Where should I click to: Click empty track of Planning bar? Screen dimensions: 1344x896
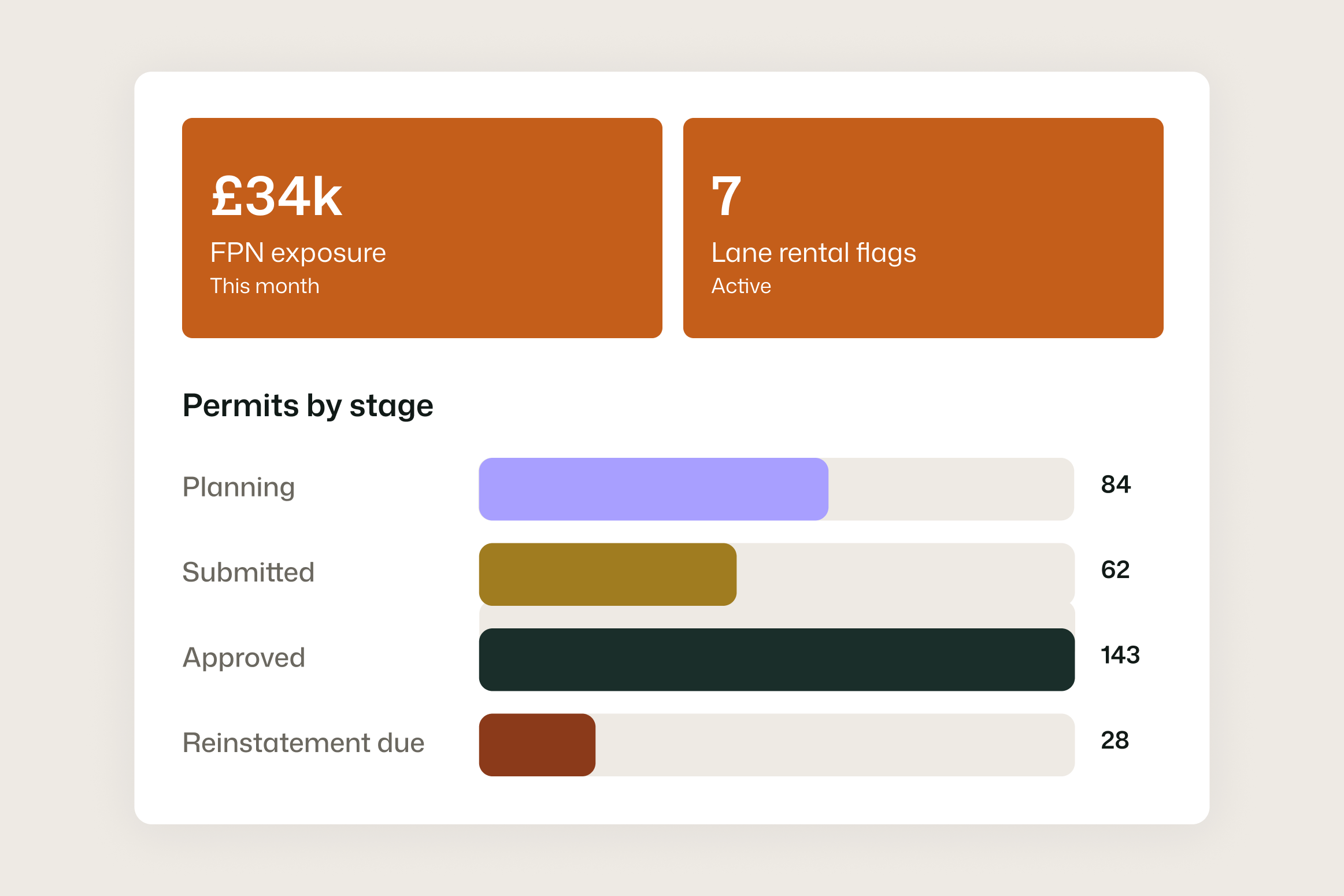coord(951,489)
